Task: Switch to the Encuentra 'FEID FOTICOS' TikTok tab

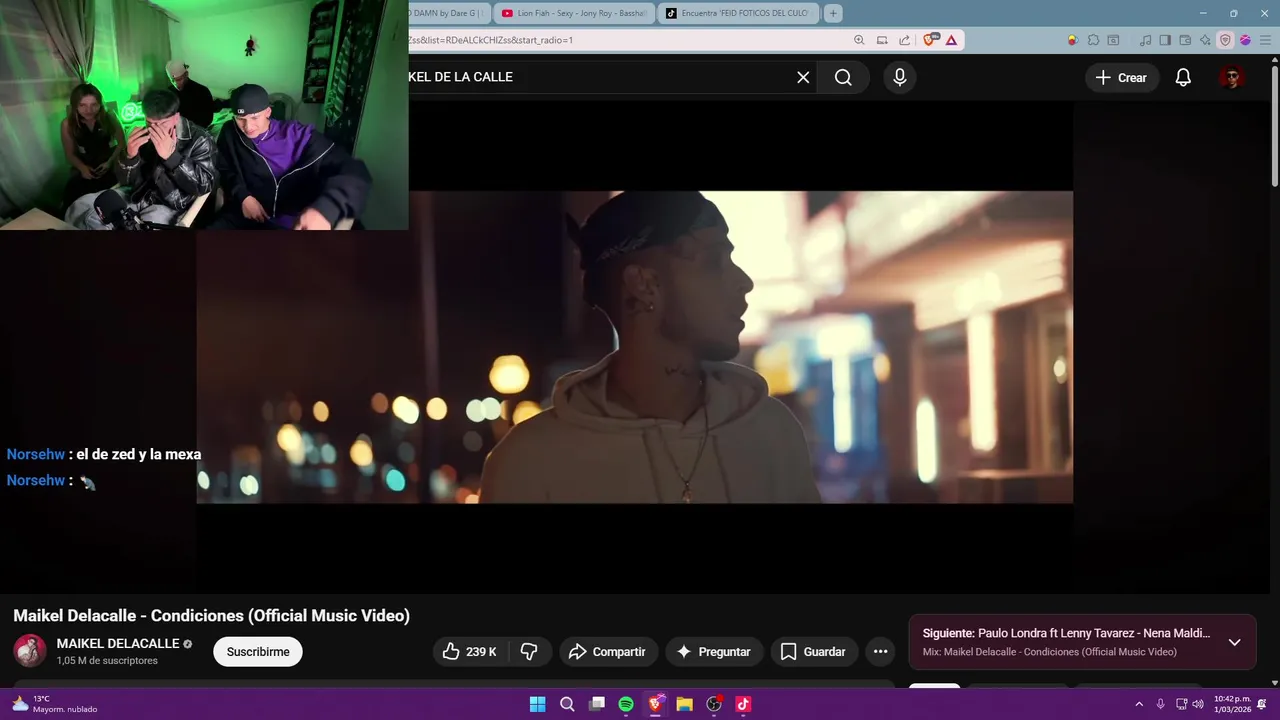Action: 739,13
